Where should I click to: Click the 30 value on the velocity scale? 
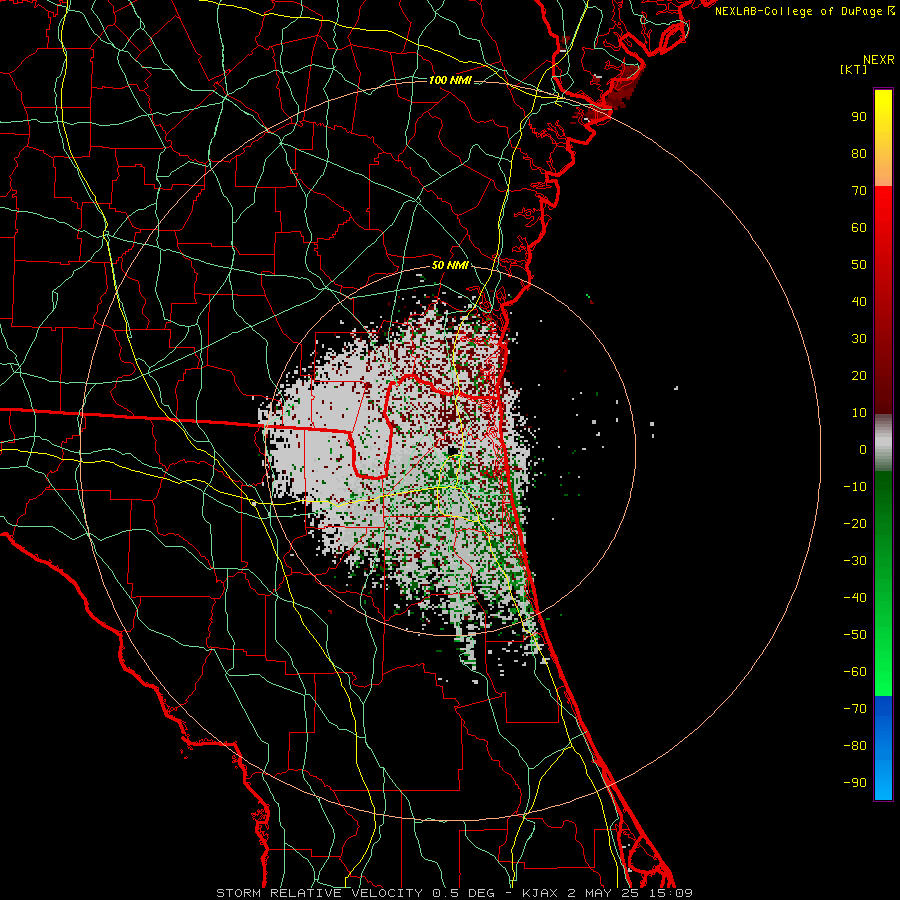click(859, 339)
